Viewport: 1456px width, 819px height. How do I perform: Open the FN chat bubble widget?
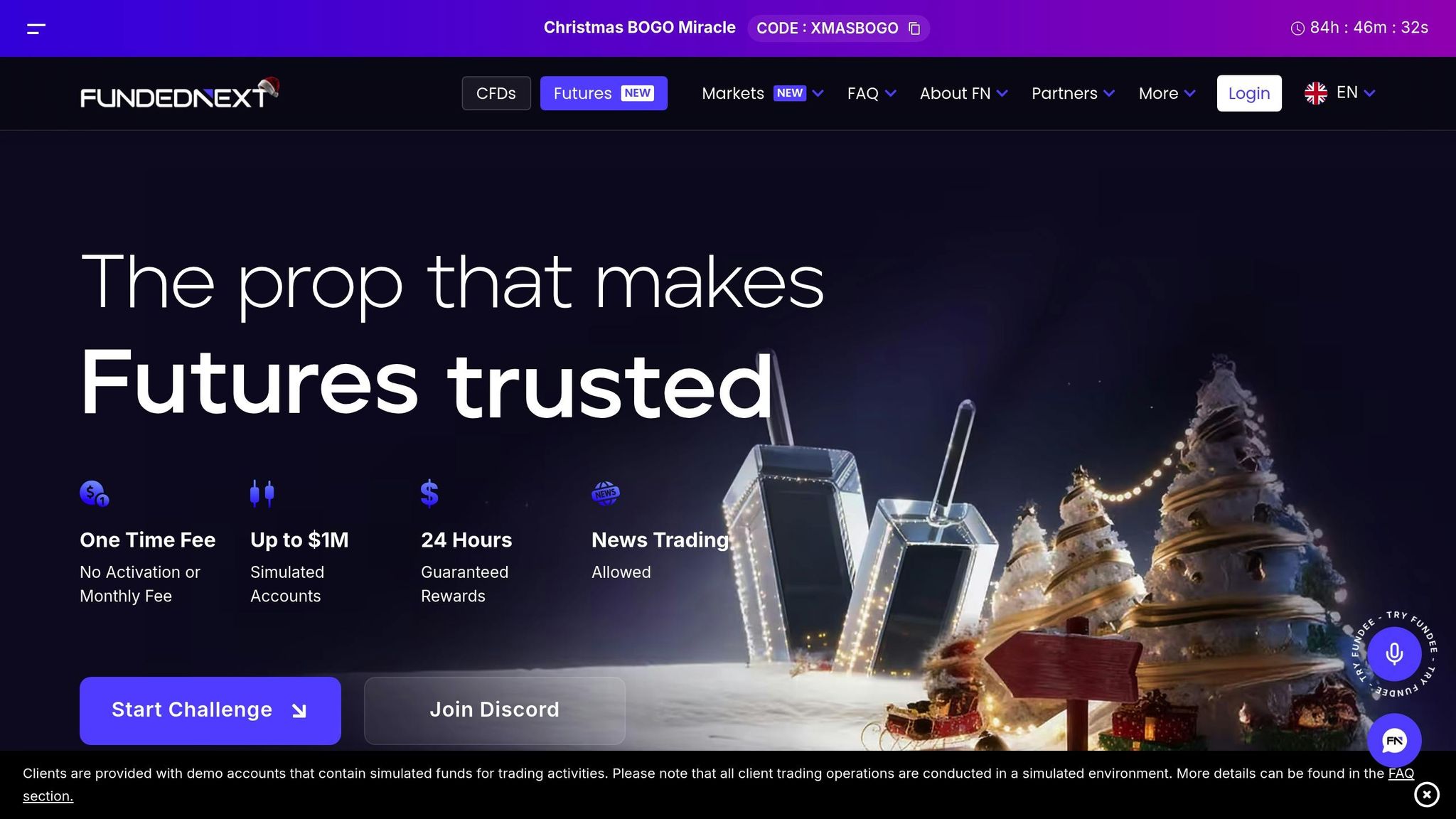(1394, 741)
